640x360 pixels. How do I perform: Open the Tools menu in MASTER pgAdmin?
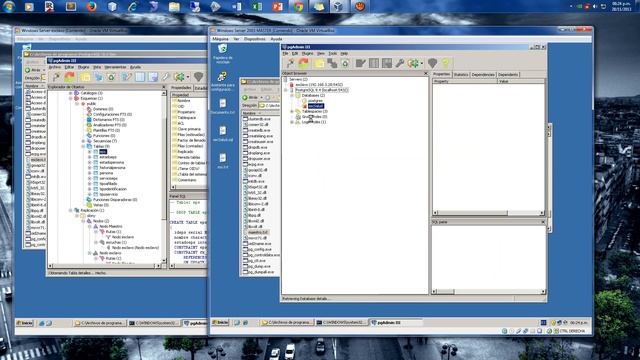333,53
